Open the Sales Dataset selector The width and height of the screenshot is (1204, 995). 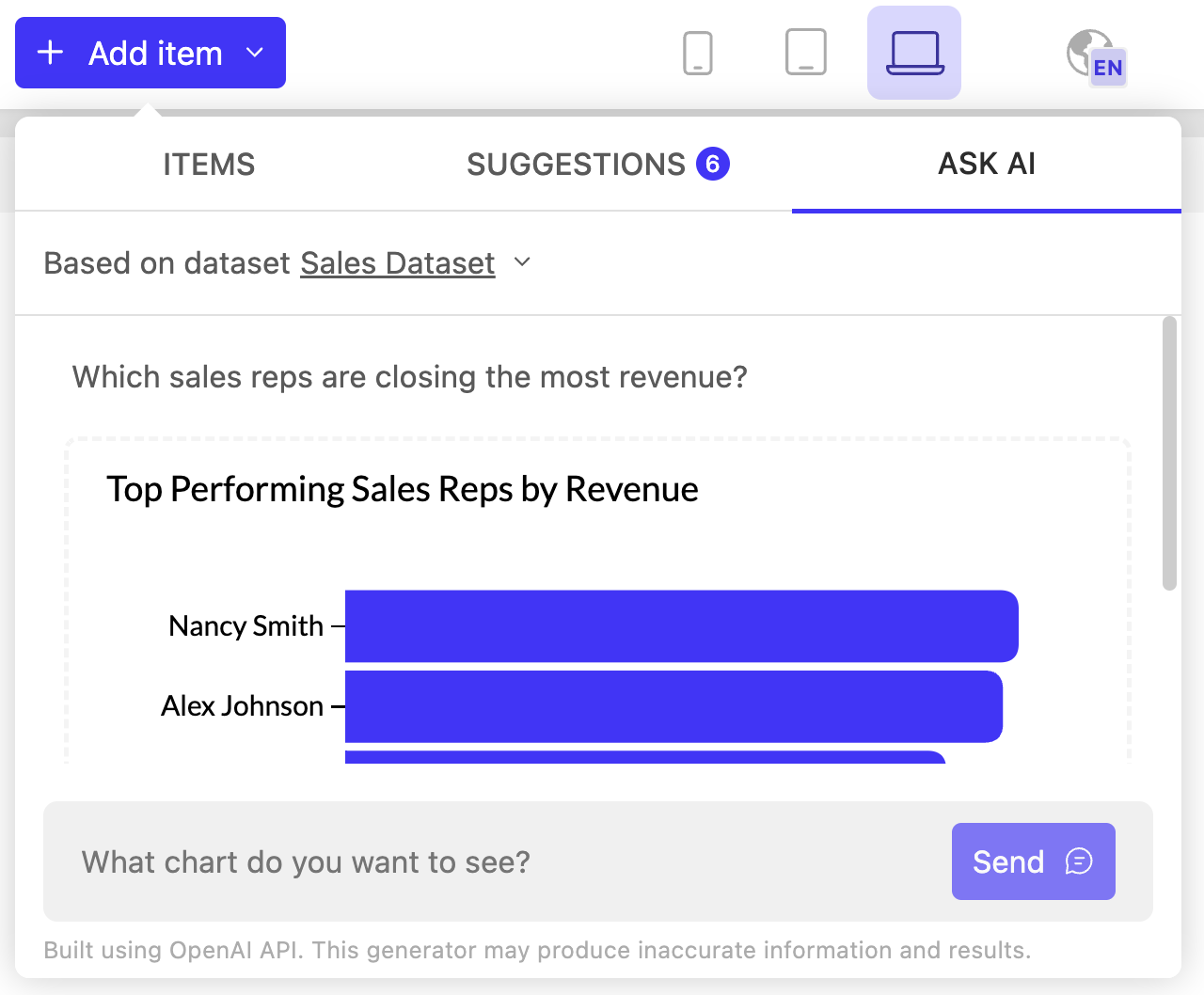397,263
